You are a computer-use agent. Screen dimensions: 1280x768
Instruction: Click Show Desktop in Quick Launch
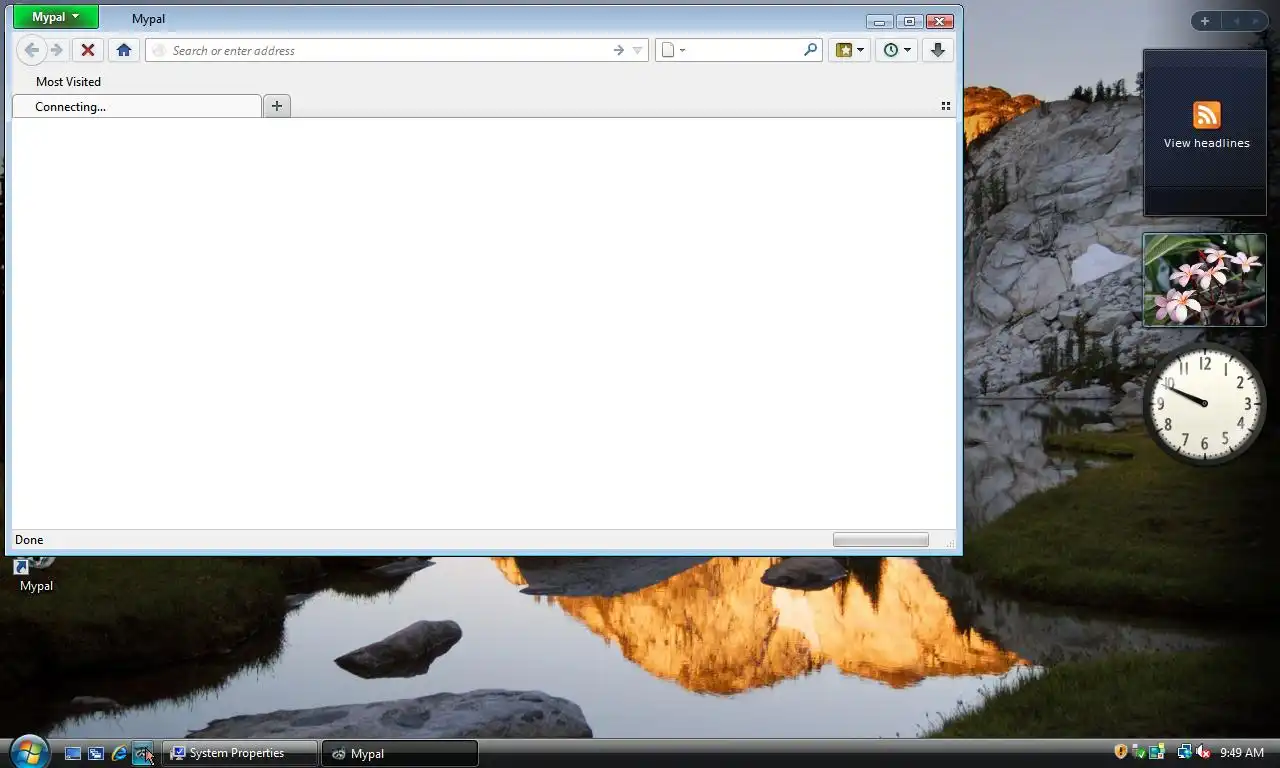pos(73,753)
